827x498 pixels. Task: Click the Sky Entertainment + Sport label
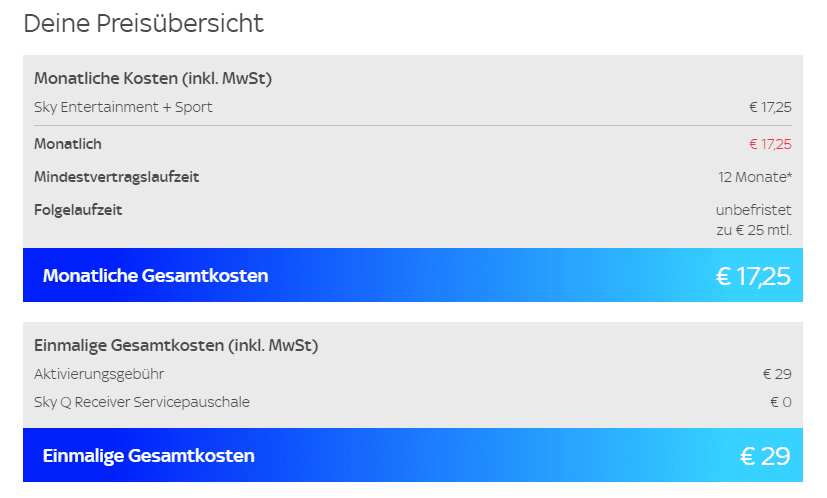click(123, 107)
